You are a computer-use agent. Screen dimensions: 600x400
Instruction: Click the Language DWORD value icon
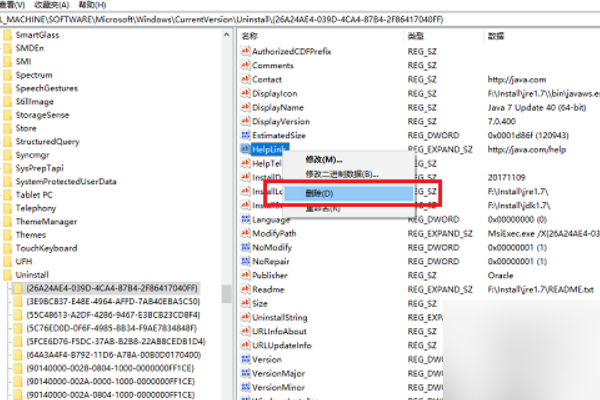pos(245,219)
